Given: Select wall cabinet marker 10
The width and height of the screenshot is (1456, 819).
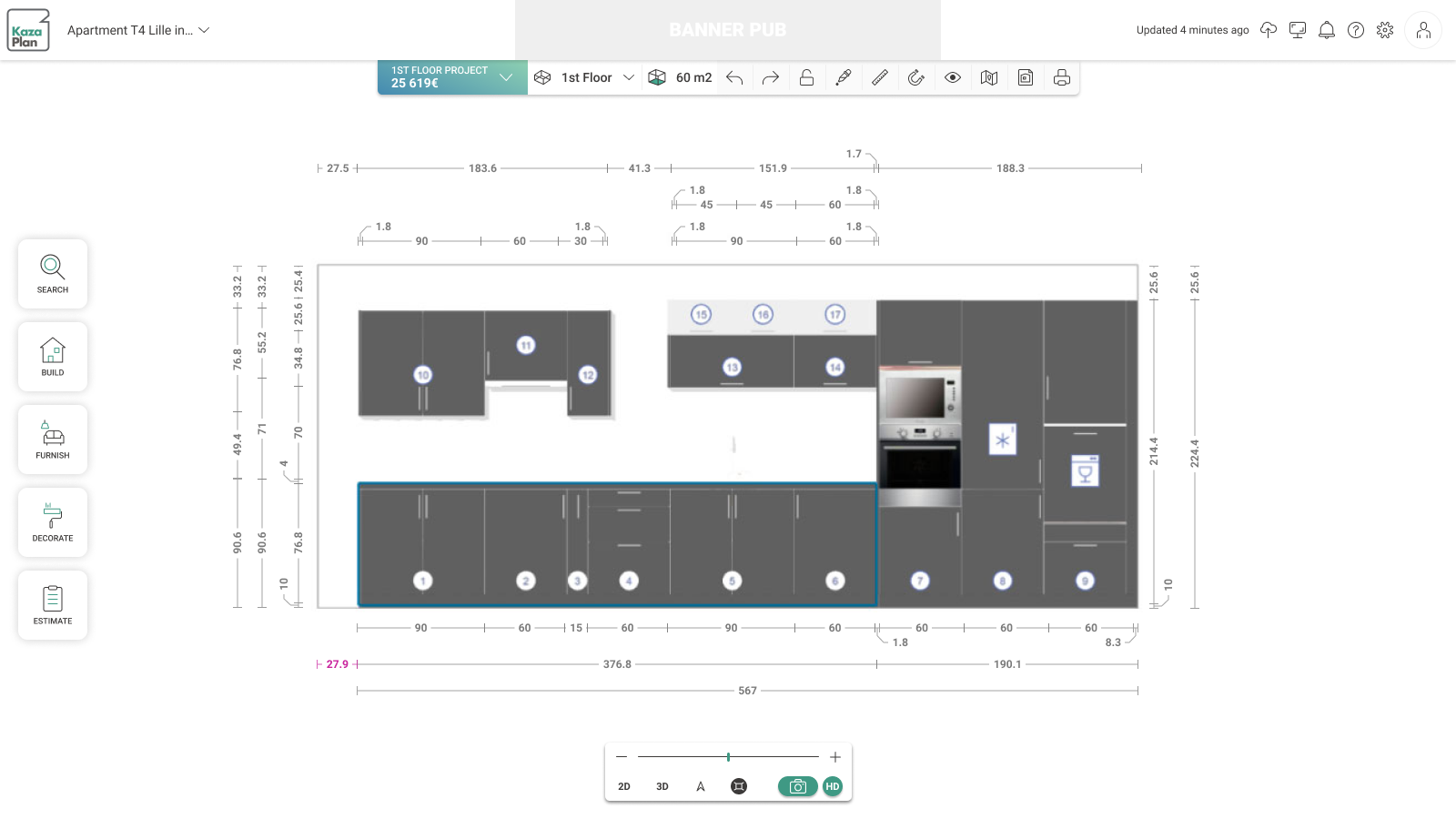Looking at the screenshot, I should click(422, 375).
